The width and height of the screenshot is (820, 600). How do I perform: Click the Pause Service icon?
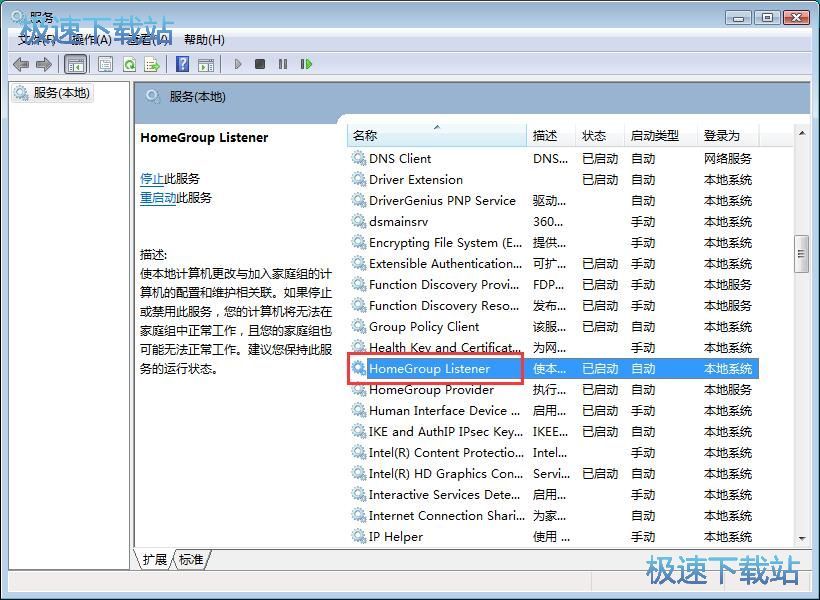click(283, 64)
